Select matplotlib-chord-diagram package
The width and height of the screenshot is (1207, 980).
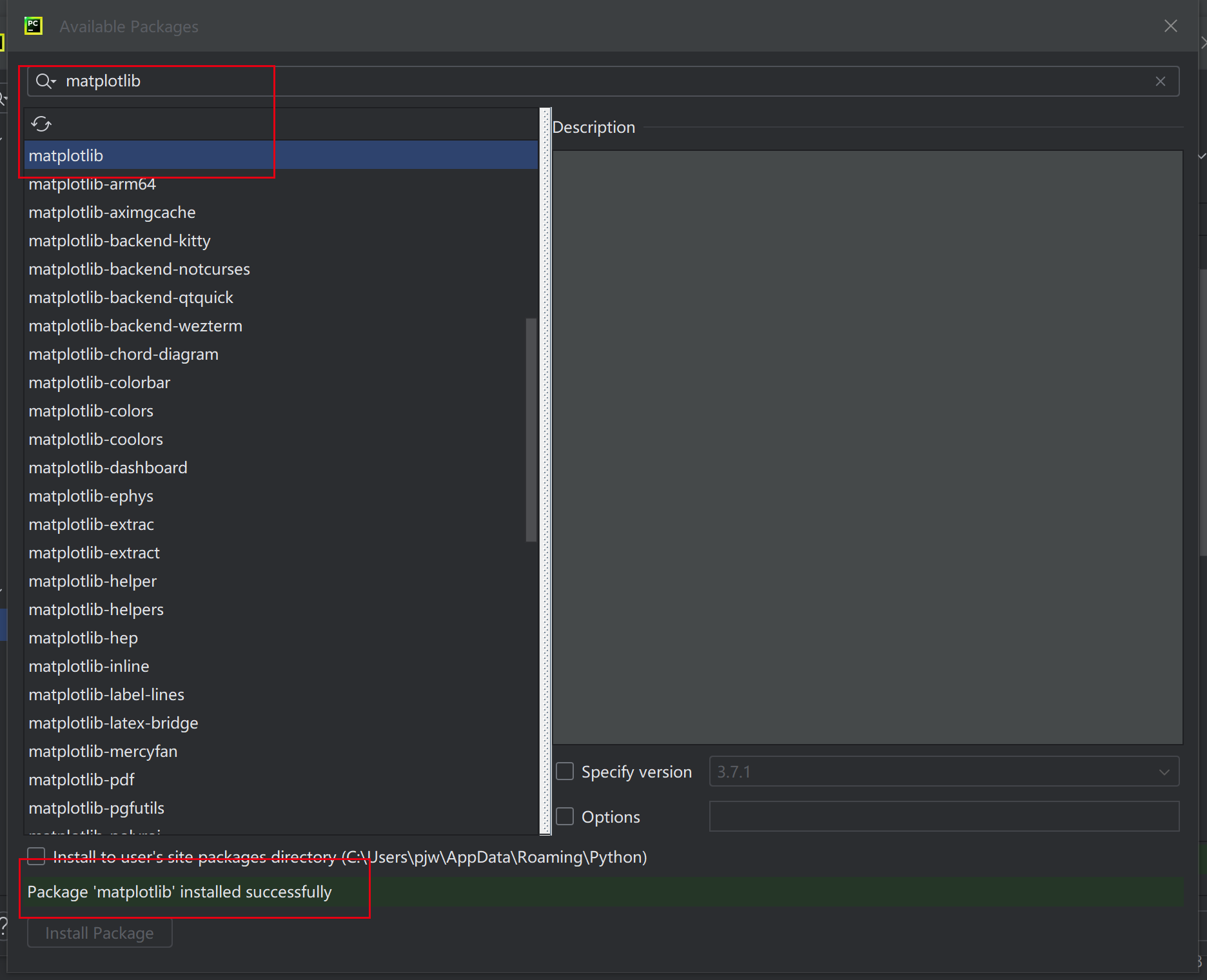[x=281, y=354]
